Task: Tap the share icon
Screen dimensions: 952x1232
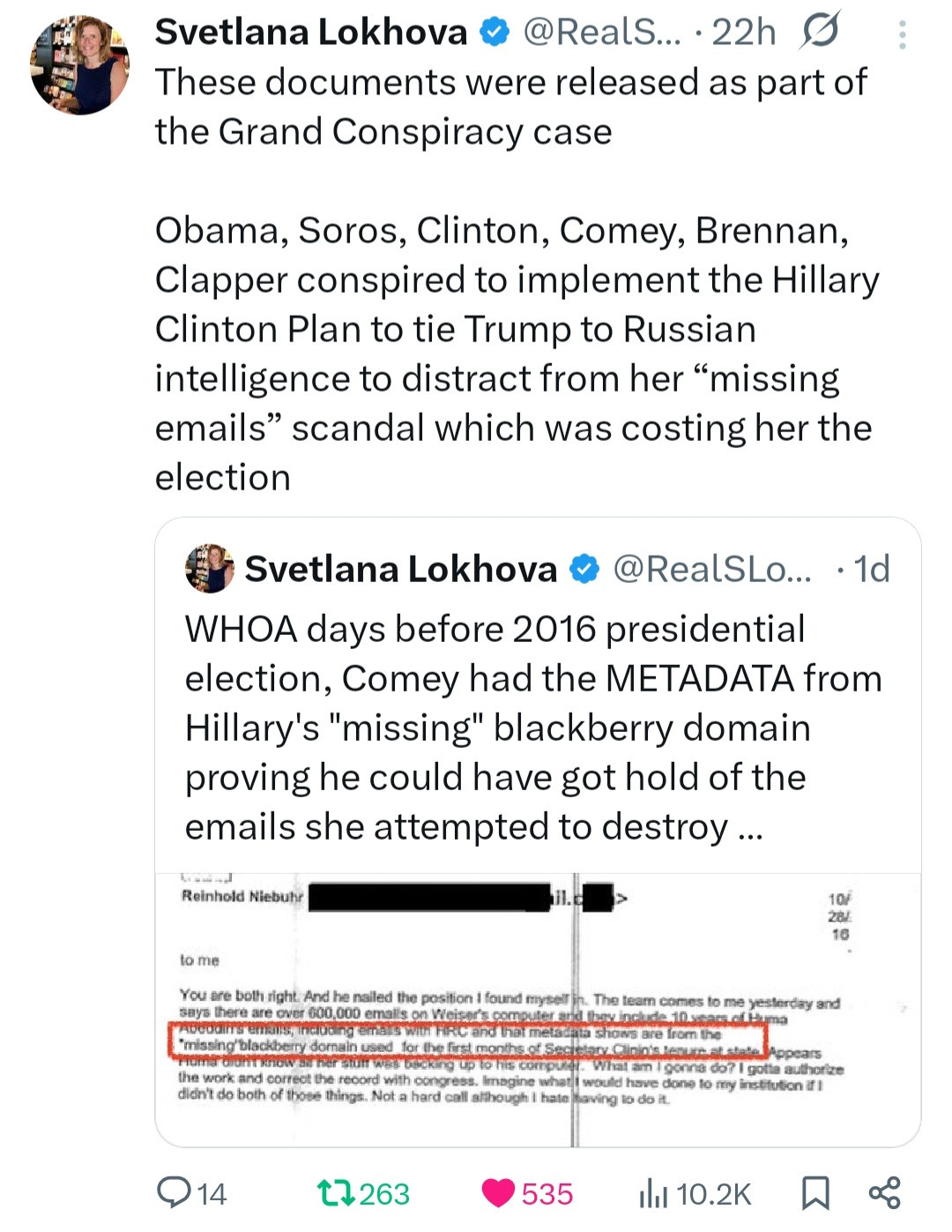Action: click(x=884, y=1192)
